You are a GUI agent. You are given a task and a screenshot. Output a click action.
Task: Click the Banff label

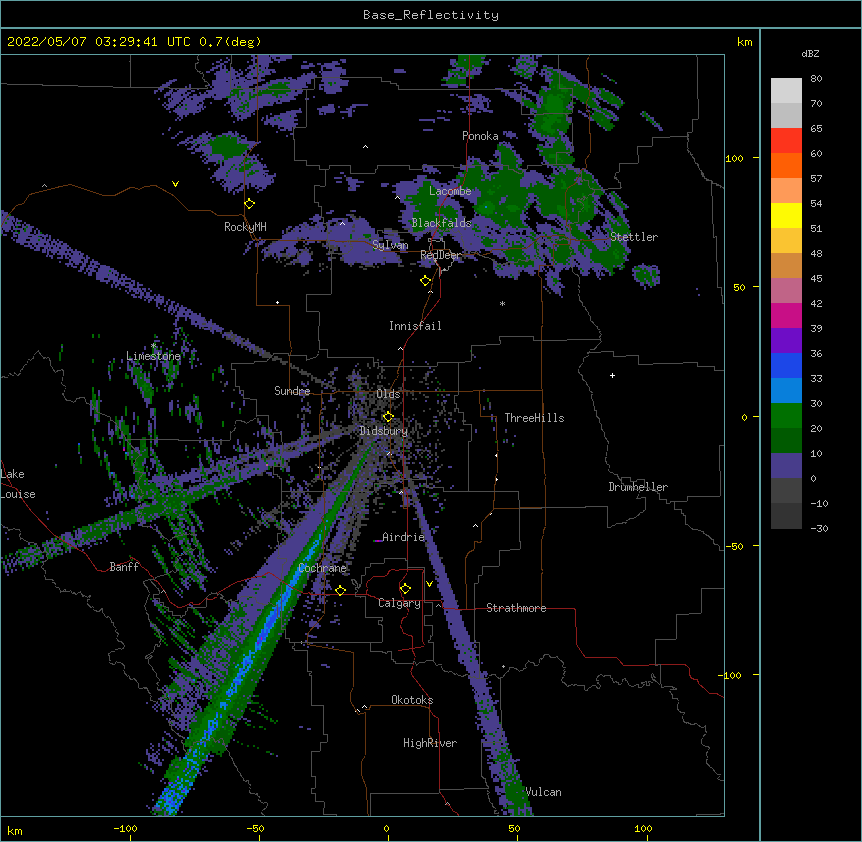pos(124,567)
